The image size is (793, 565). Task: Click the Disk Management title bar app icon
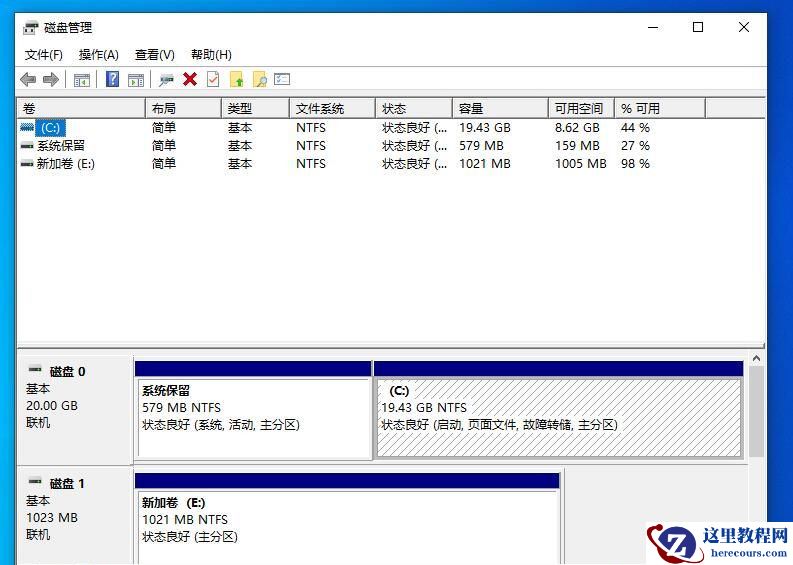(x=30, y=27)
